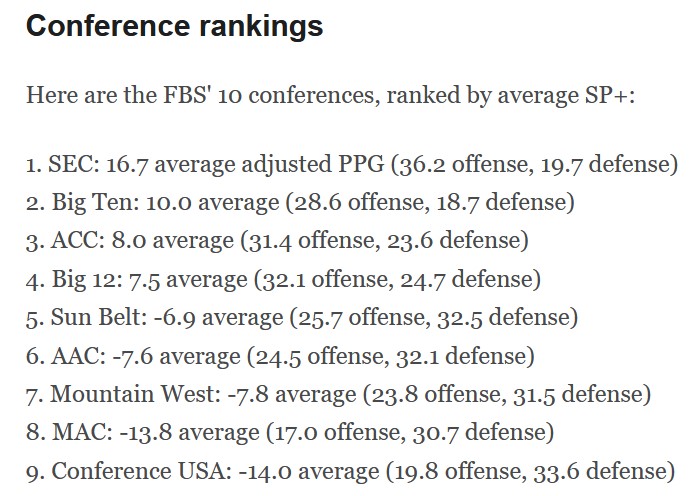
Task: Select the ACC conference name in third place
Action: [x=68, y=241]
